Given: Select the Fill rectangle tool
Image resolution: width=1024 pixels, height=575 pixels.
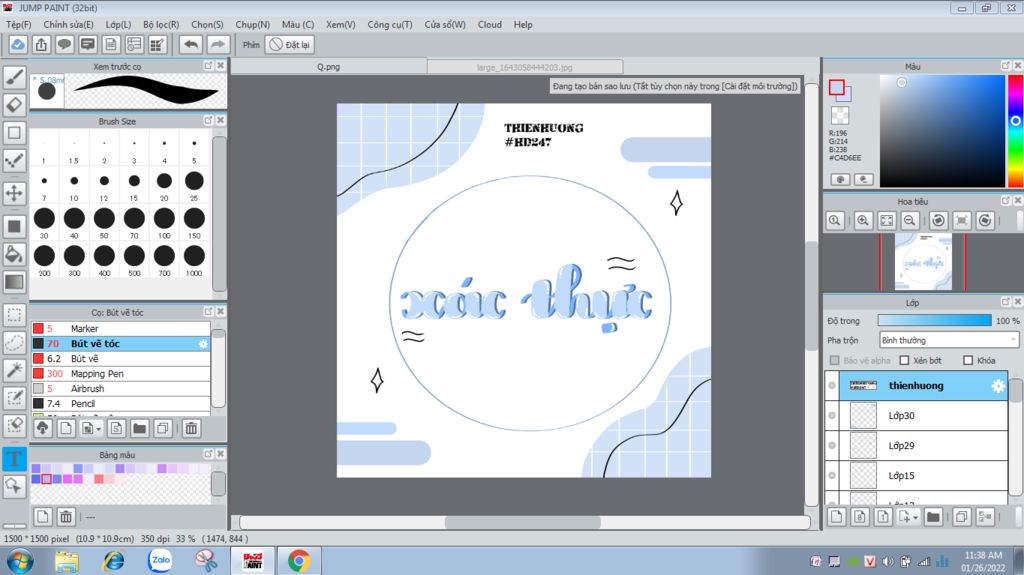Looking at the screenshot, I should [x=14, y=227].
